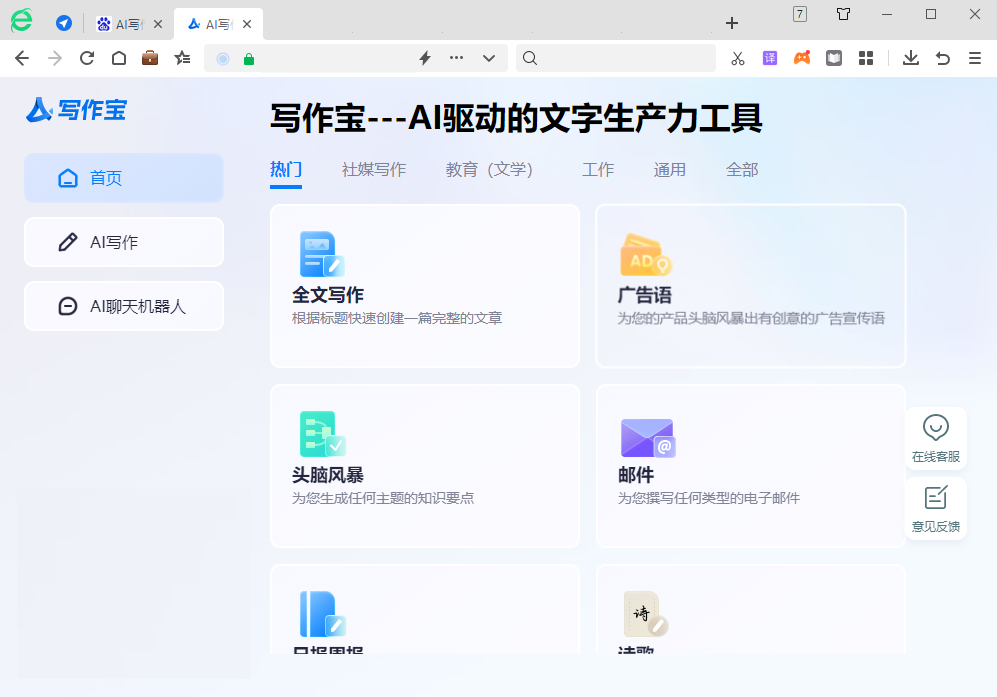The height and width of the screenshot is (697, 997).
Task: Click the tab count box showing 7
Action: (x=800, y=14)
